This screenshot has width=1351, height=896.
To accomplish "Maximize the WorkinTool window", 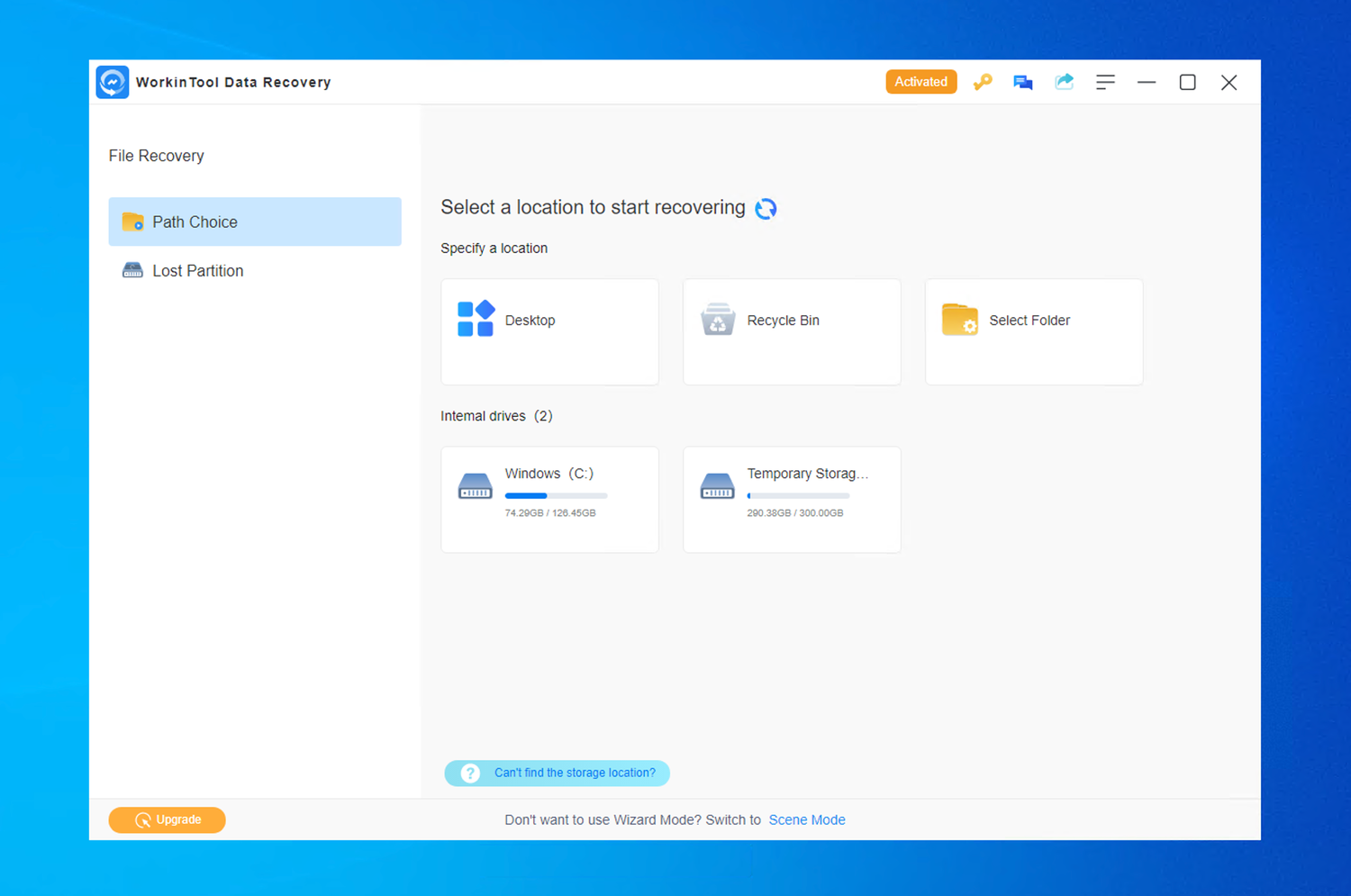I will click(x=1188, y=82).
